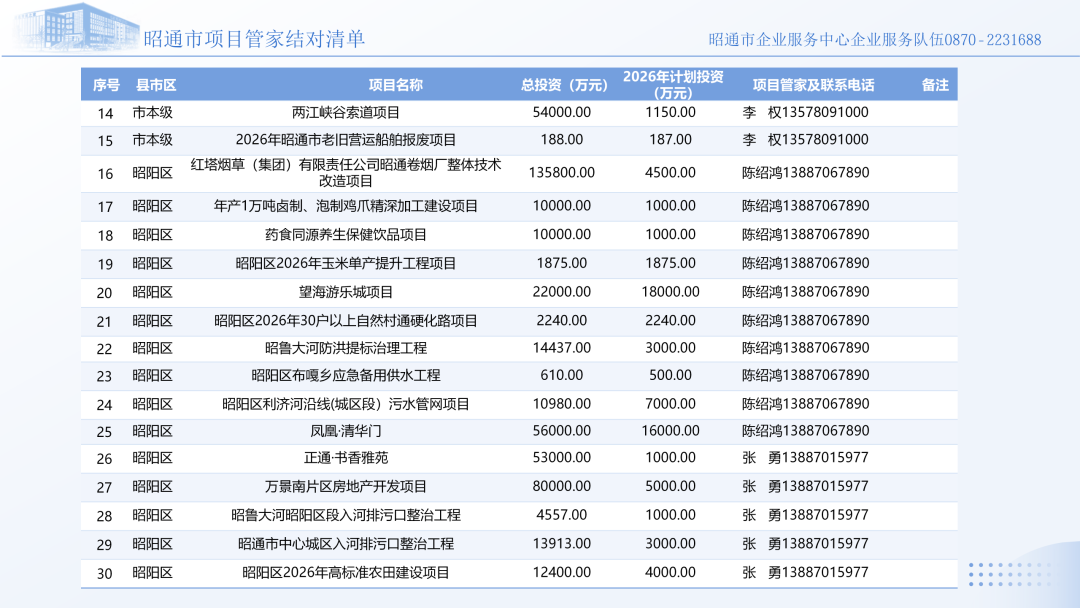Select 昭阳区布嘎乡应急备用供水工程
The image size is (1080, 608).
coord(346,375)
